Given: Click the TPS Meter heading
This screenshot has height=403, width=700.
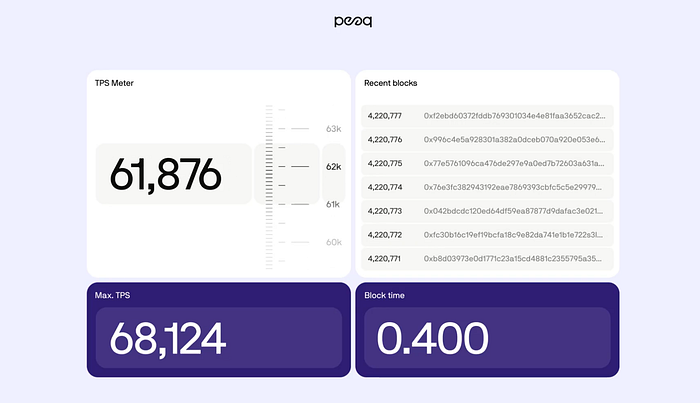Looking at the screenshot, I should coord(114,83).
